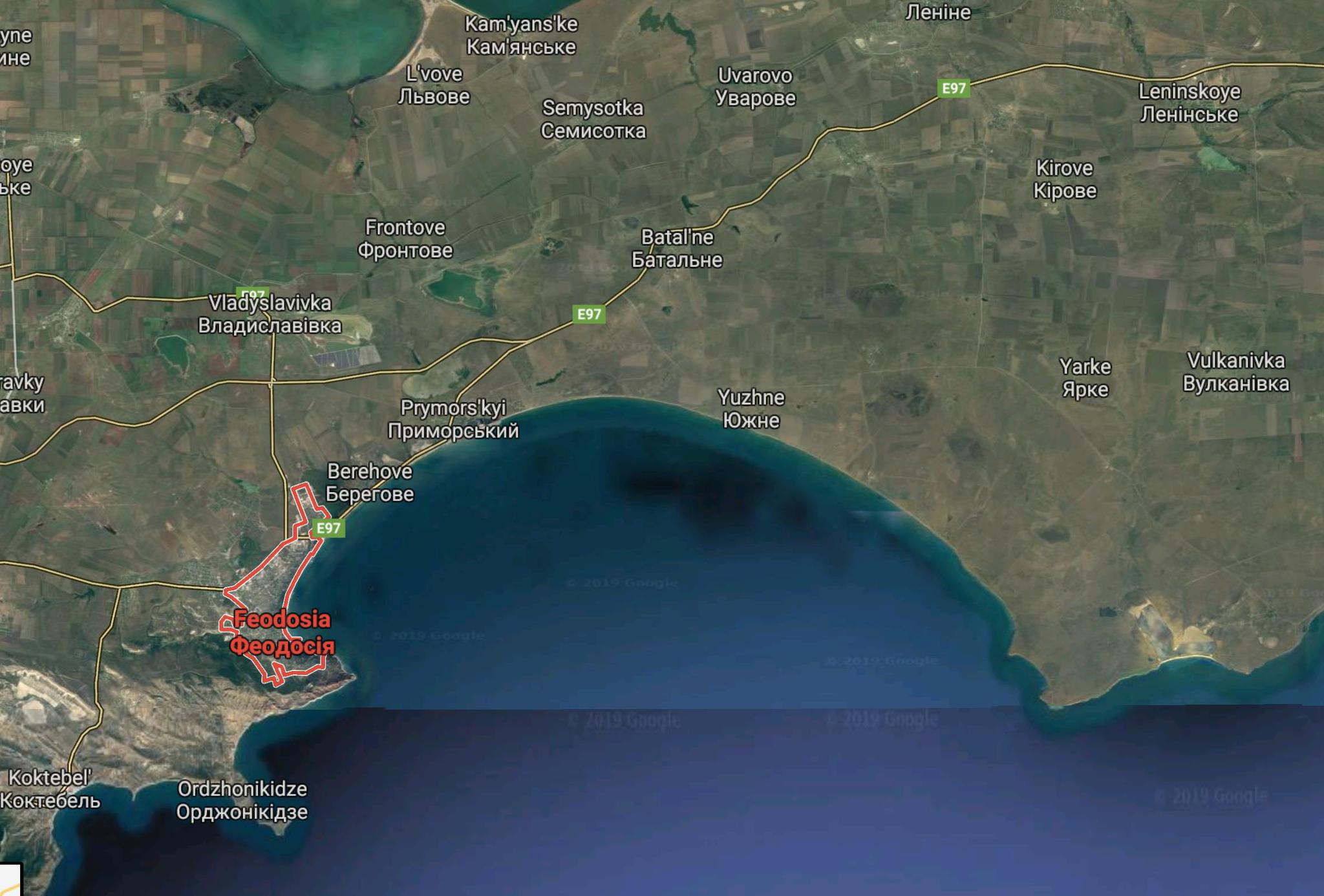Image resolution: width=1324 pixels, height=896 pixels.
Task: Click the E97 shield next to Berehove
Action: 328,528
